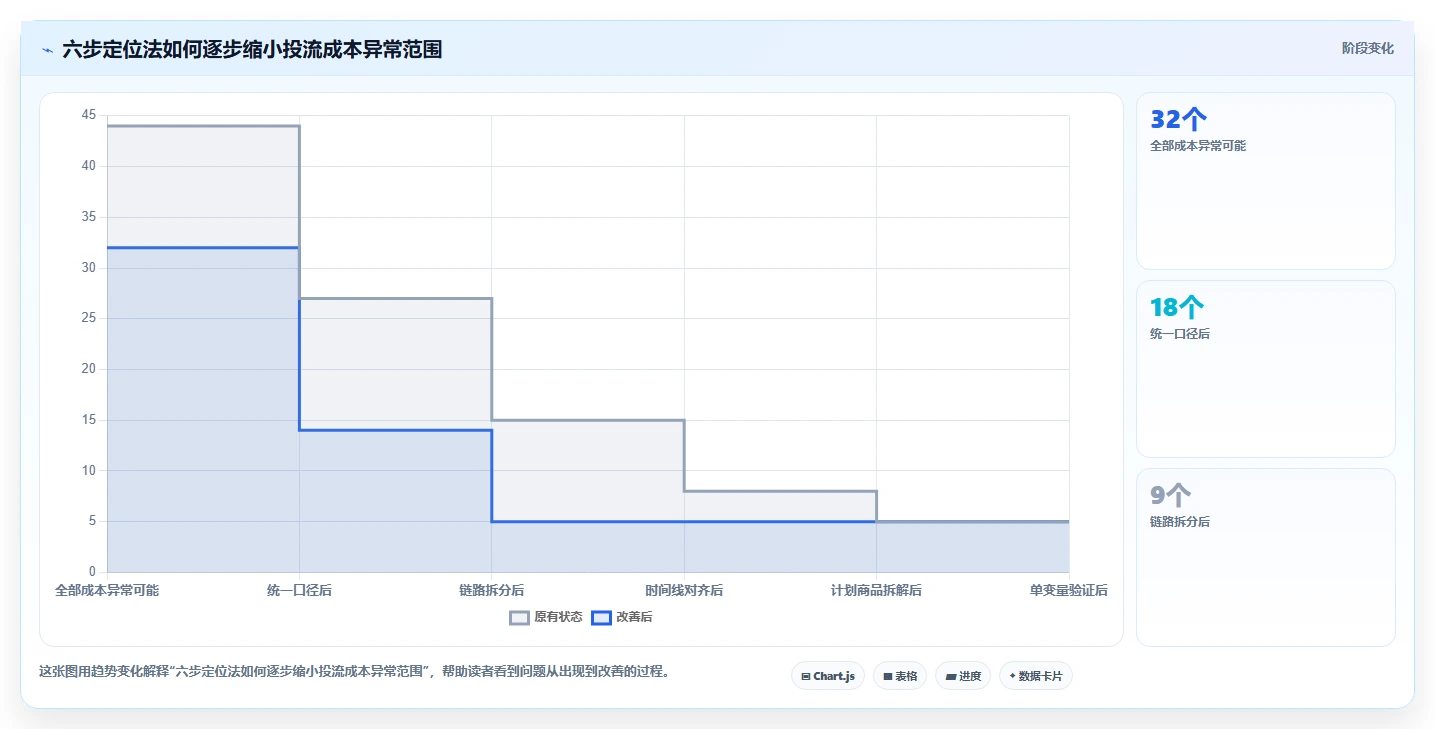Click the icon inside the 进度 chip

pyautogui.click(x=950, y=677)
